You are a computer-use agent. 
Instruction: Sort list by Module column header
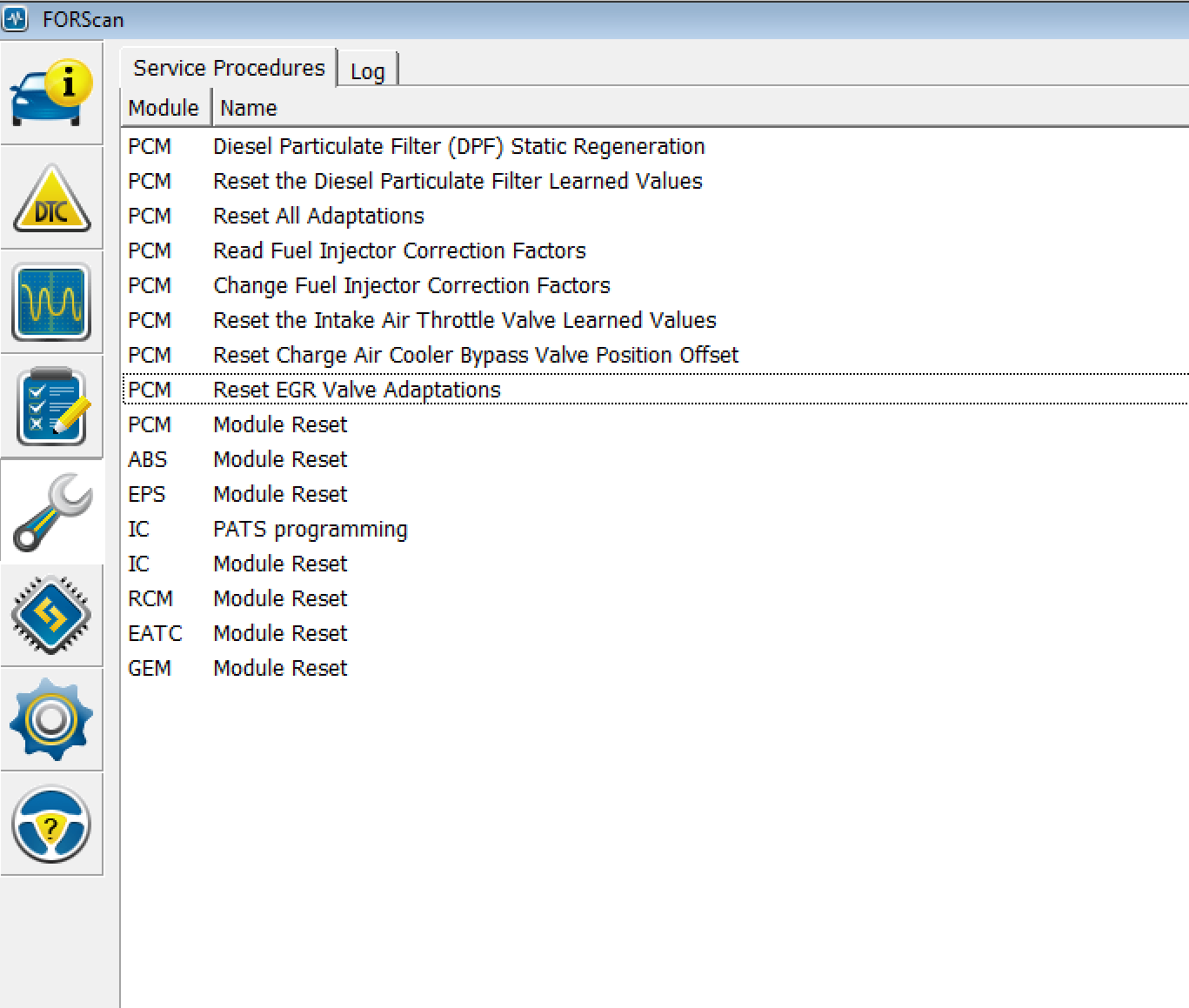point(164,108)
